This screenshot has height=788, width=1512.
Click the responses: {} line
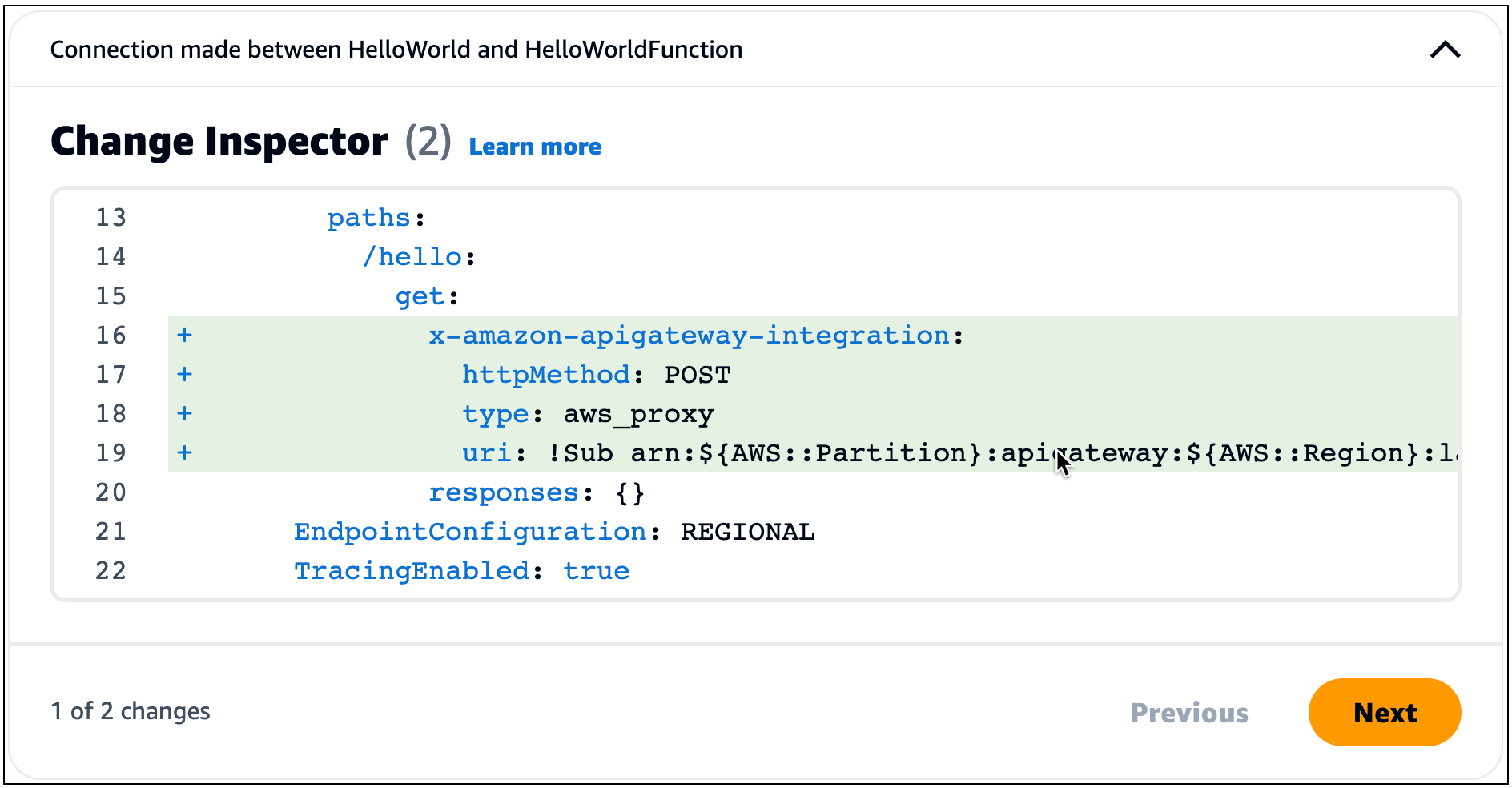click(x=537, y=492)
